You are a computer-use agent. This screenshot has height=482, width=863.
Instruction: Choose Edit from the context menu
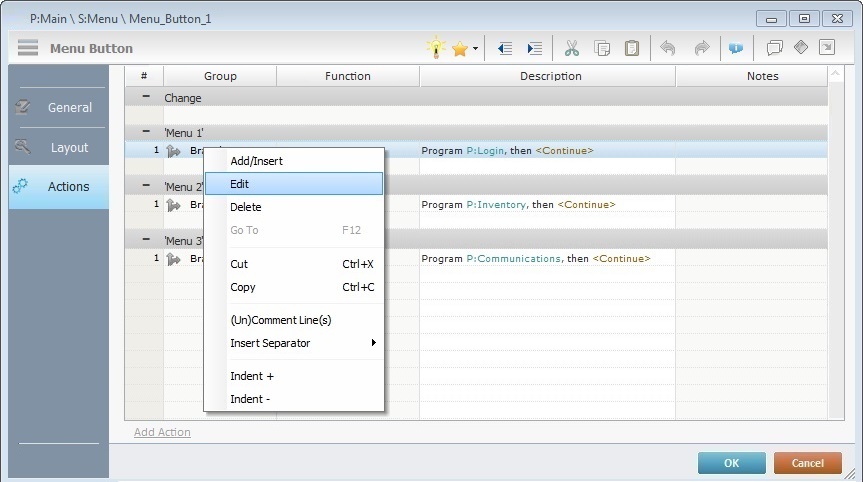(240, 184)
